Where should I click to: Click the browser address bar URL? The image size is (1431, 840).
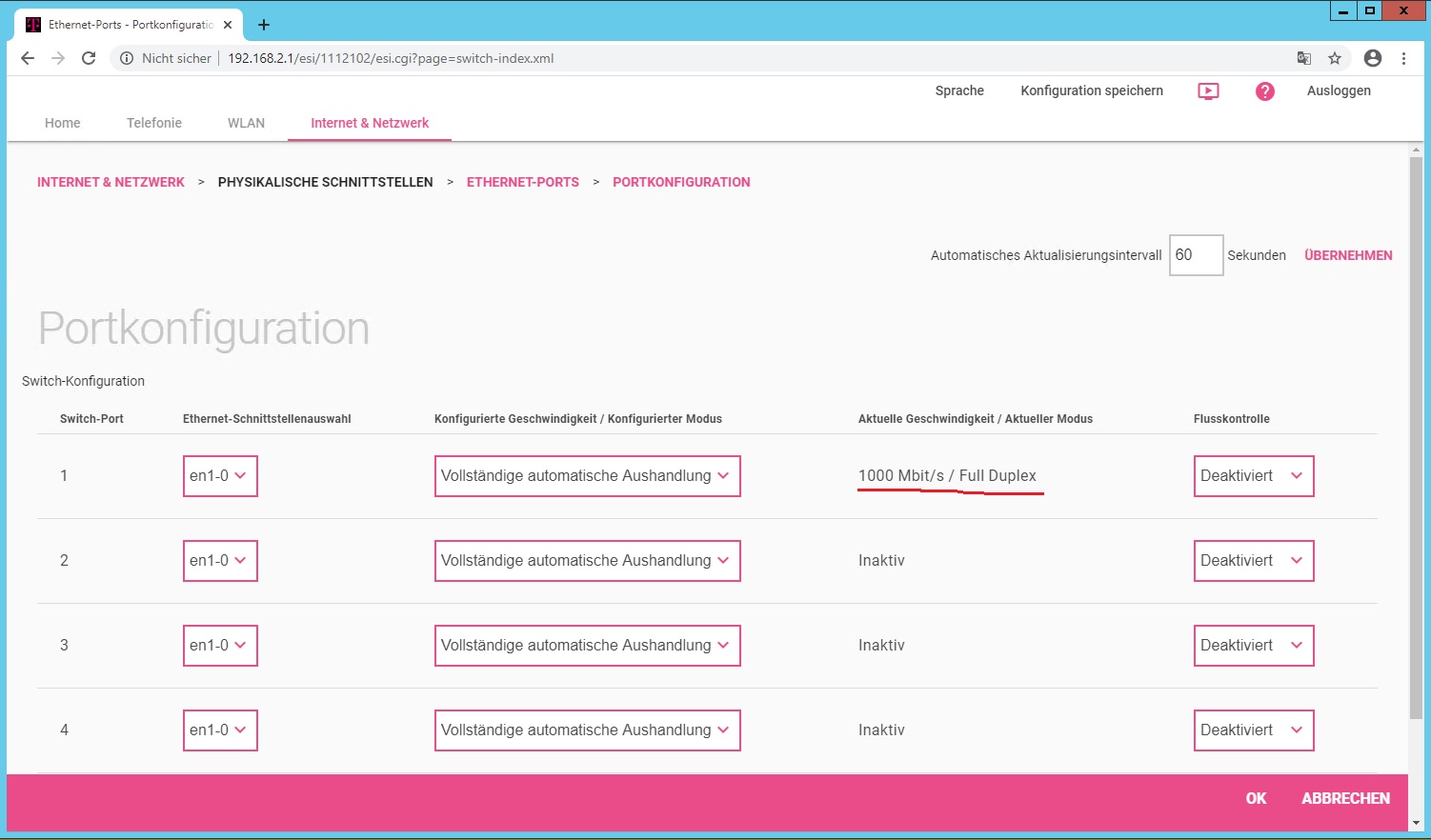(x=391, y=58)
